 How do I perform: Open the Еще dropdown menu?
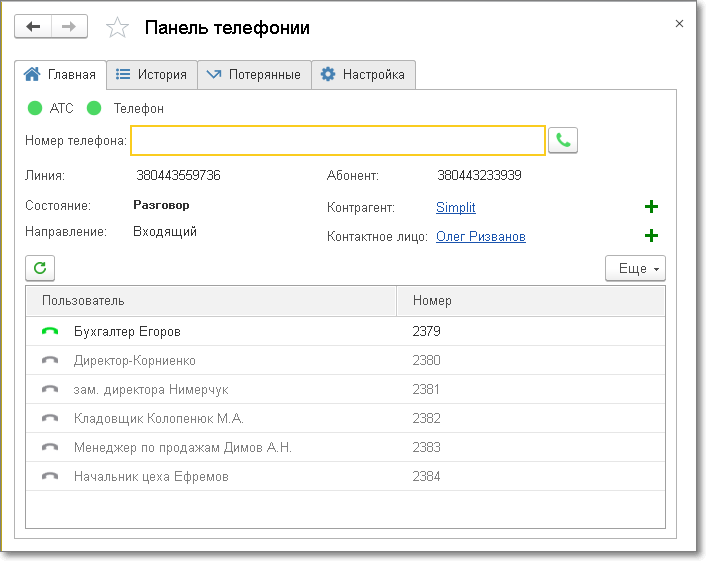tap(635, 269)
